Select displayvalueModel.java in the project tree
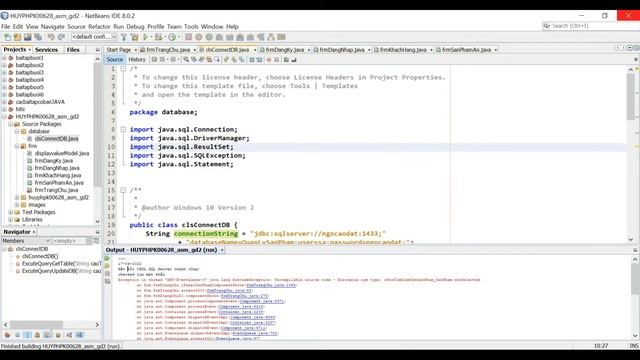 coord(62,153)
